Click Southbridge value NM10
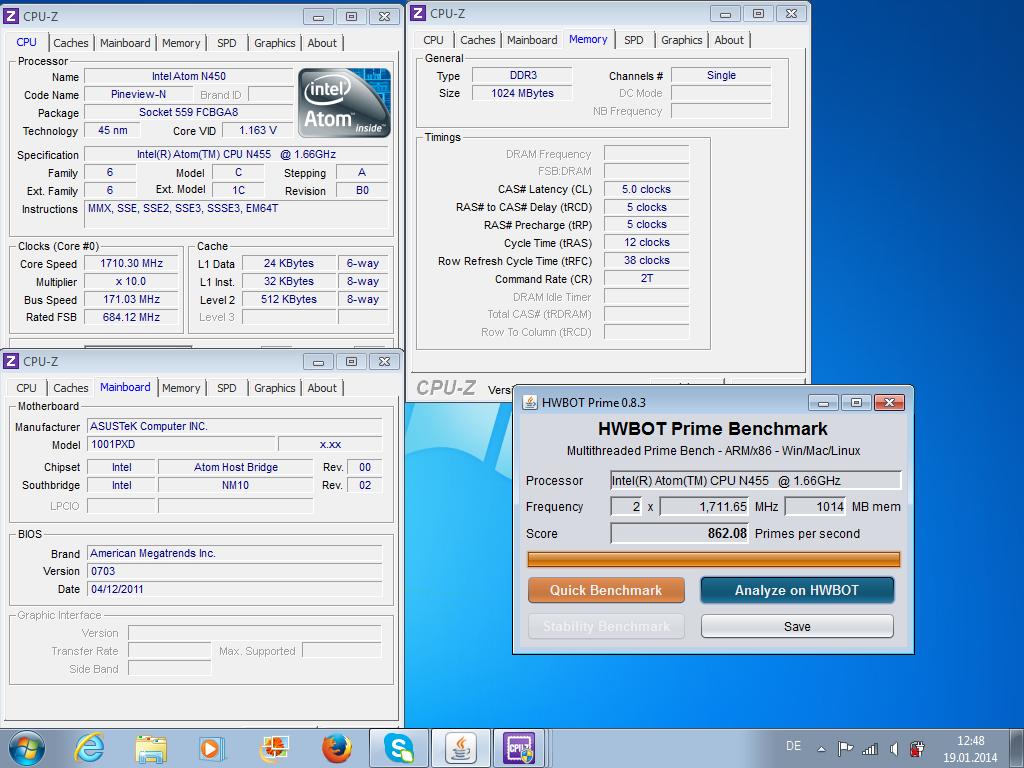Viewport: 1024px width, 768px height. [235, 485]
